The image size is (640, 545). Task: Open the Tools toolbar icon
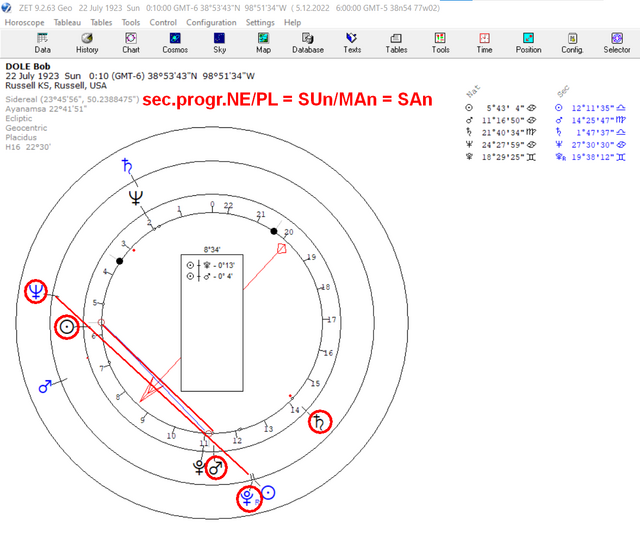[440, 43]
